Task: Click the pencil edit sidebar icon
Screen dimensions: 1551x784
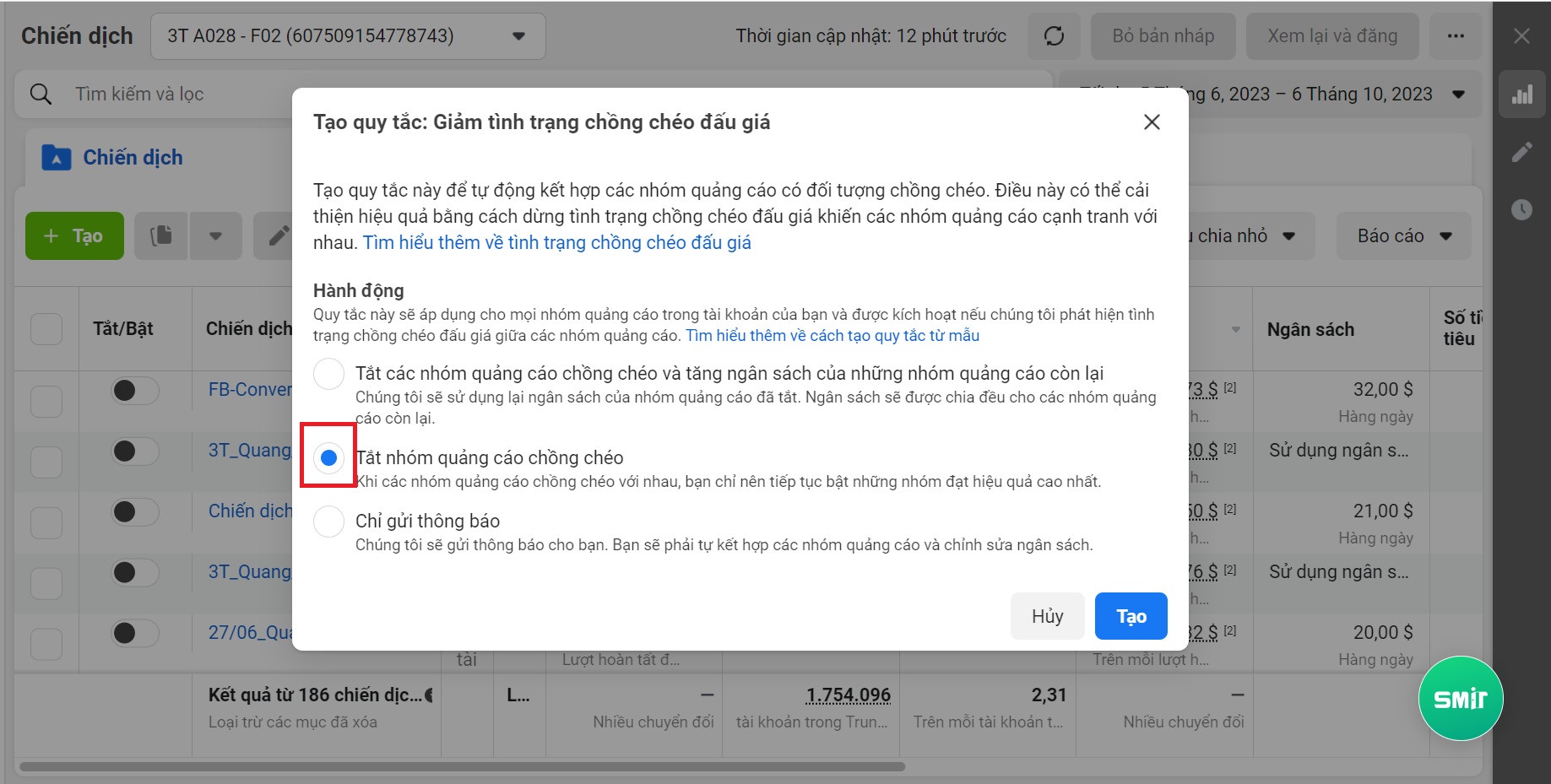Action: click(1522, 152)
